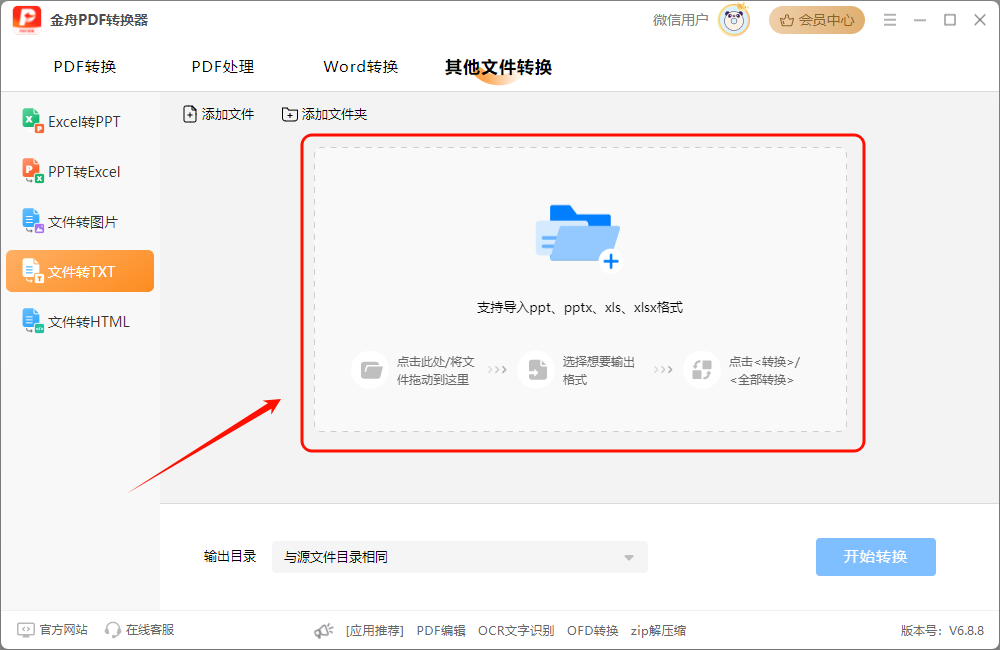The image size is (1000, 650).
Task: Click the 支持导入ppt、pptx、xls、xlsx格式 text
Action: pos(580,307)
